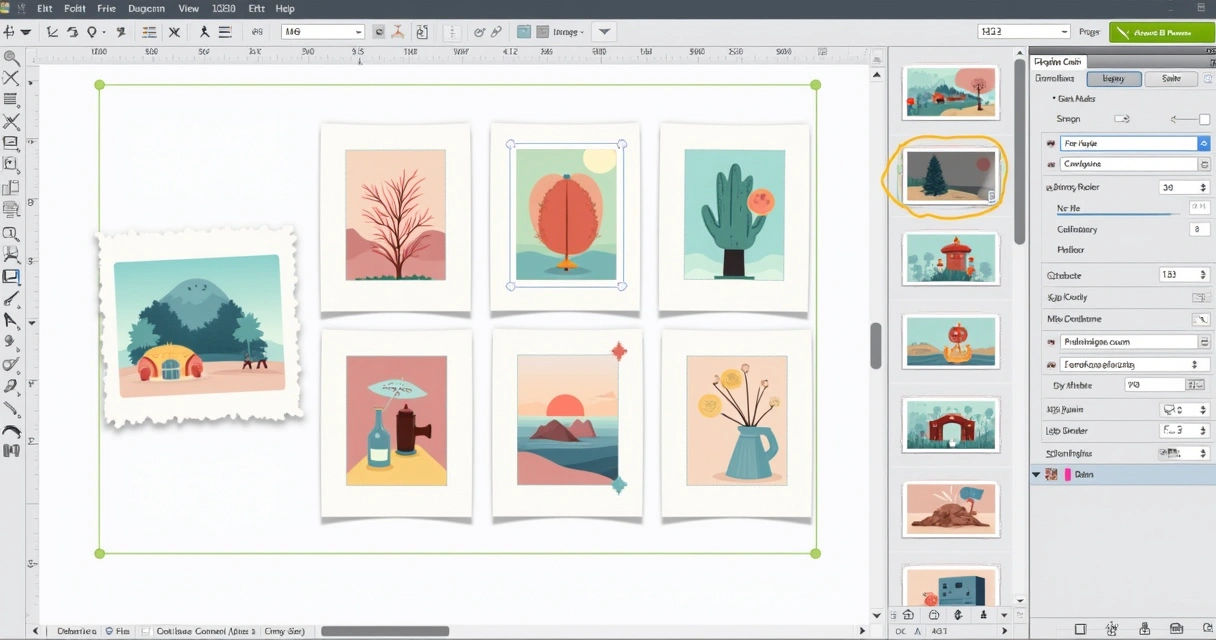This screenshot has width=1216, height=640.
Task: Click the Bejsry button in the properties panel
Action: pyautogui.click(x=1113, y=78)
